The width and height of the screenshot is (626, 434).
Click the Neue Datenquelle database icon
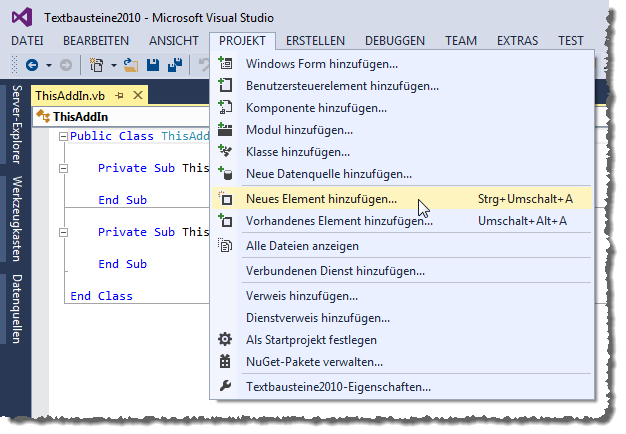point(225,174)
